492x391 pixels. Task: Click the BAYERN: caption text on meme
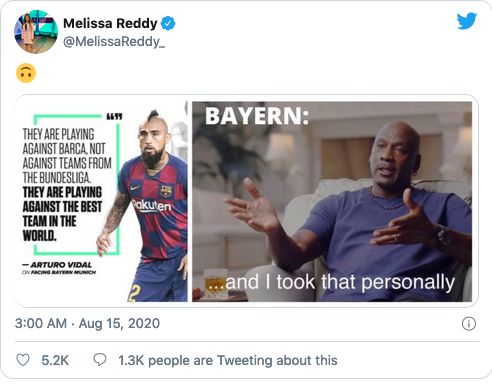(x=257, y=116)
